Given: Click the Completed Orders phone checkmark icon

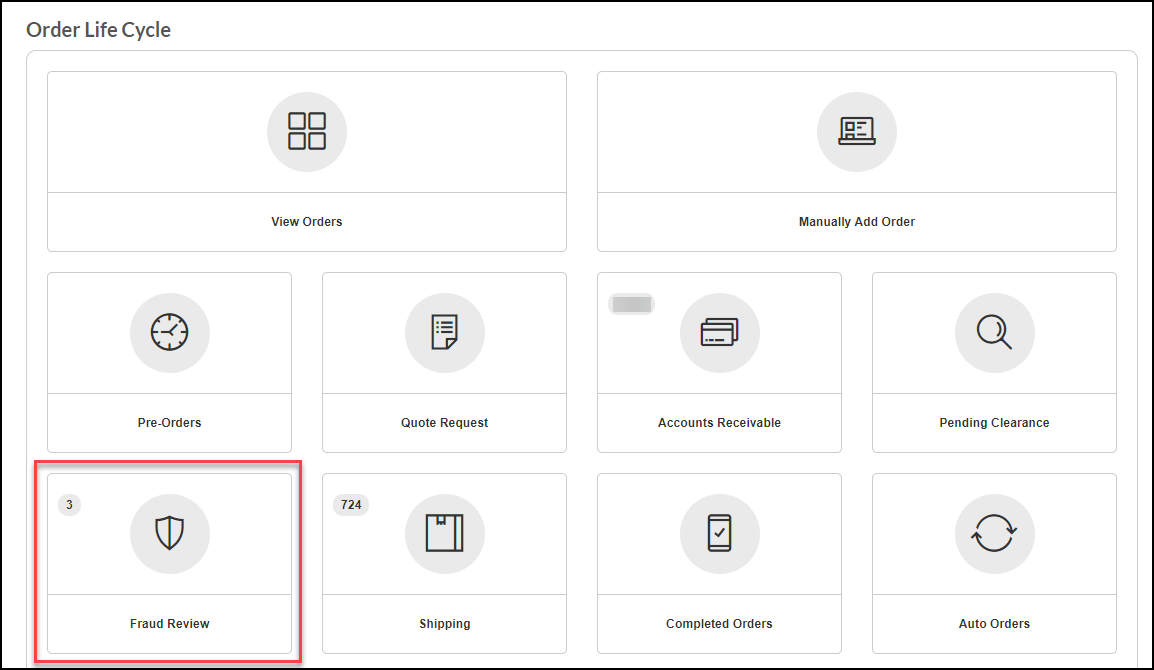Looking at the screenshot, I should click(x=719, y=533).
